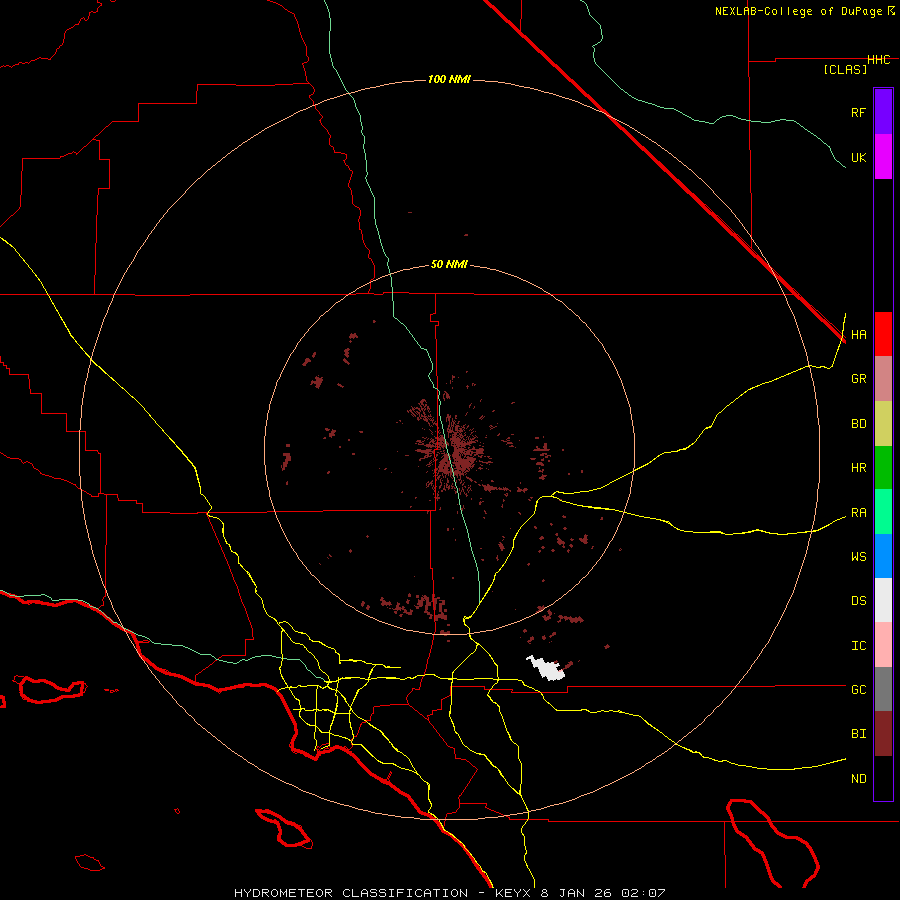Click the gray GC ground clutter swatch
This screenshot has height=900, width=900.
pyautogui.click(x=883, y=689)
